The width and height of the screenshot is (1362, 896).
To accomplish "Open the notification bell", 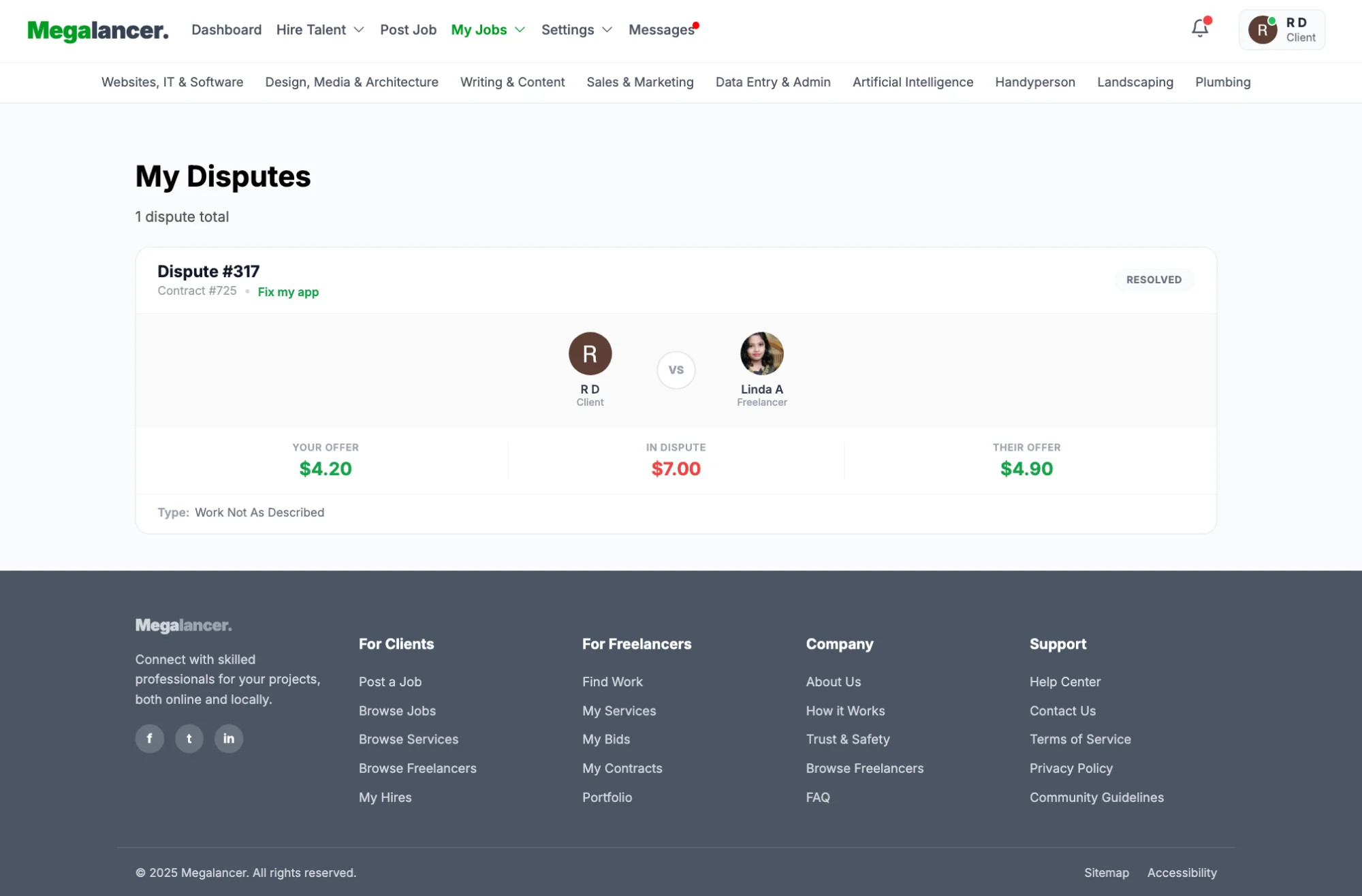I will coord(1200,29).
